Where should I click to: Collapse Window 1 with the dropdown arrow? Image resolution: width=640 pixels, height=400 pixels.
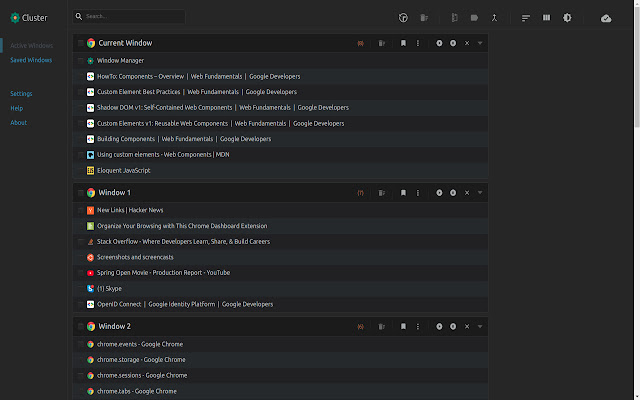point(480,192)
